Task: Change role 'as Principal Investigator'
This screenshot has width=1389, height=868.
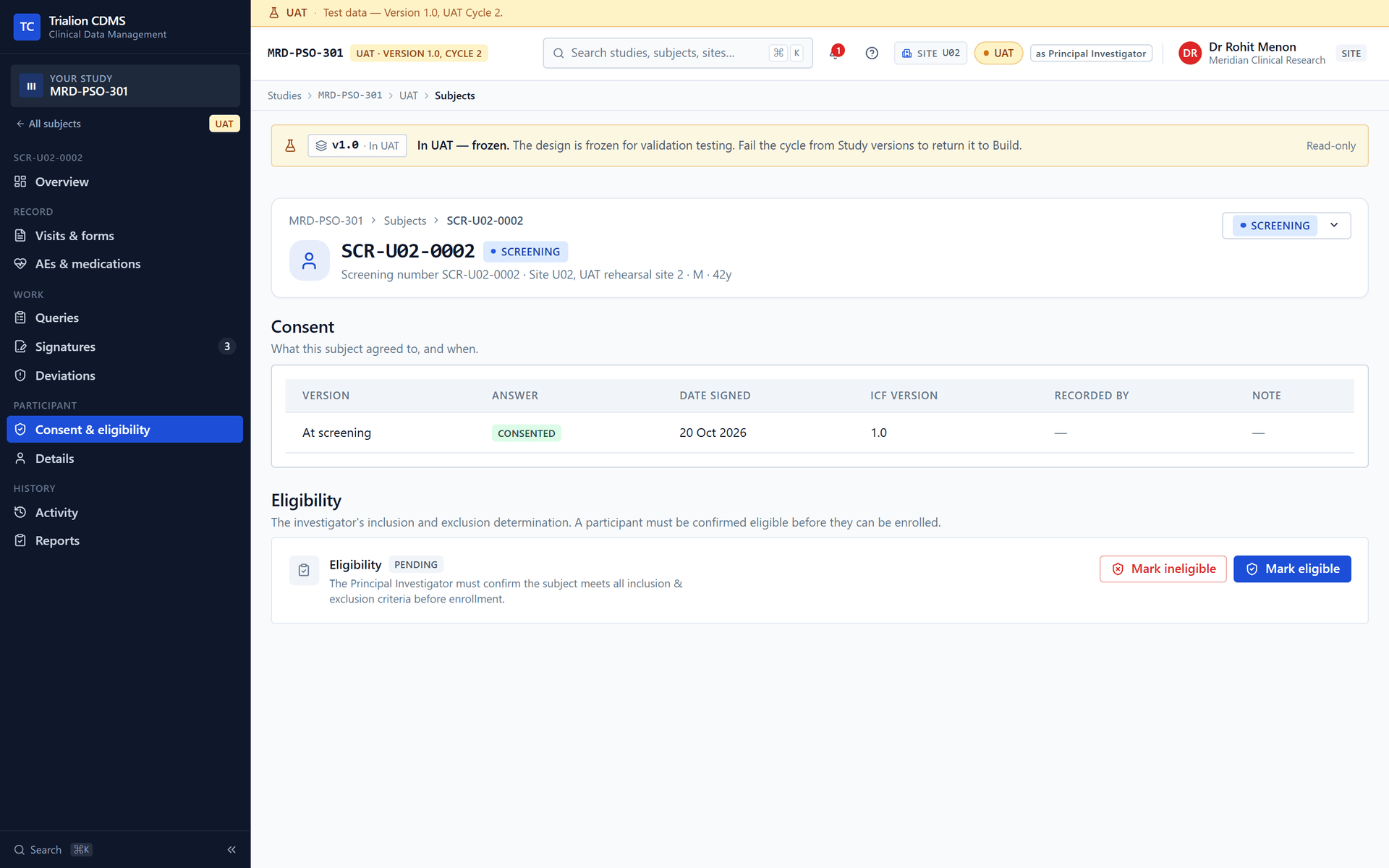Action: click(x=1090, y=54)
